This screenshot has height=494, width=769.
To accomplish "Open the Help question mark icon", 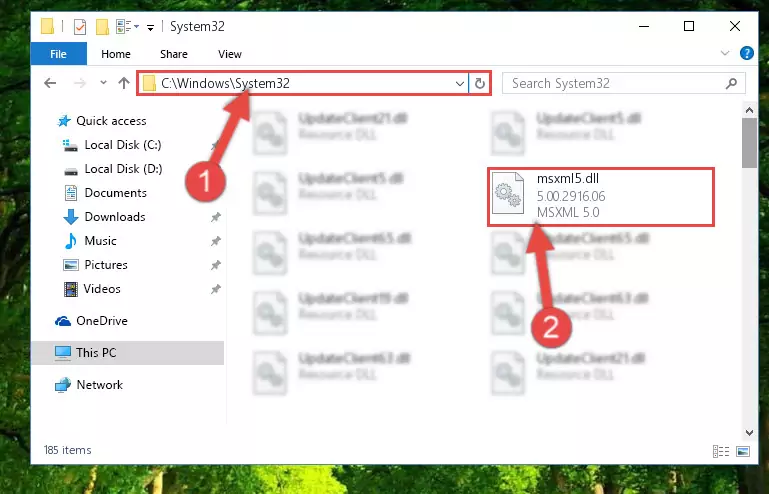I will 746,53.
